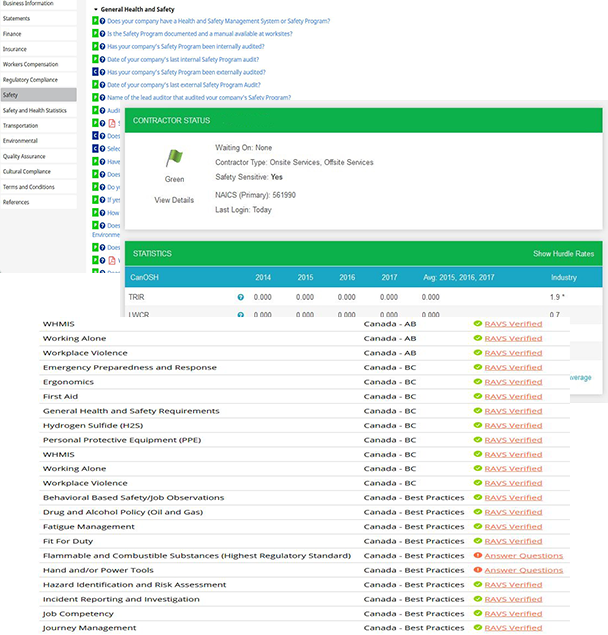Click the green check icon for Journey Management
608x635 pixels.
[478, 628]
